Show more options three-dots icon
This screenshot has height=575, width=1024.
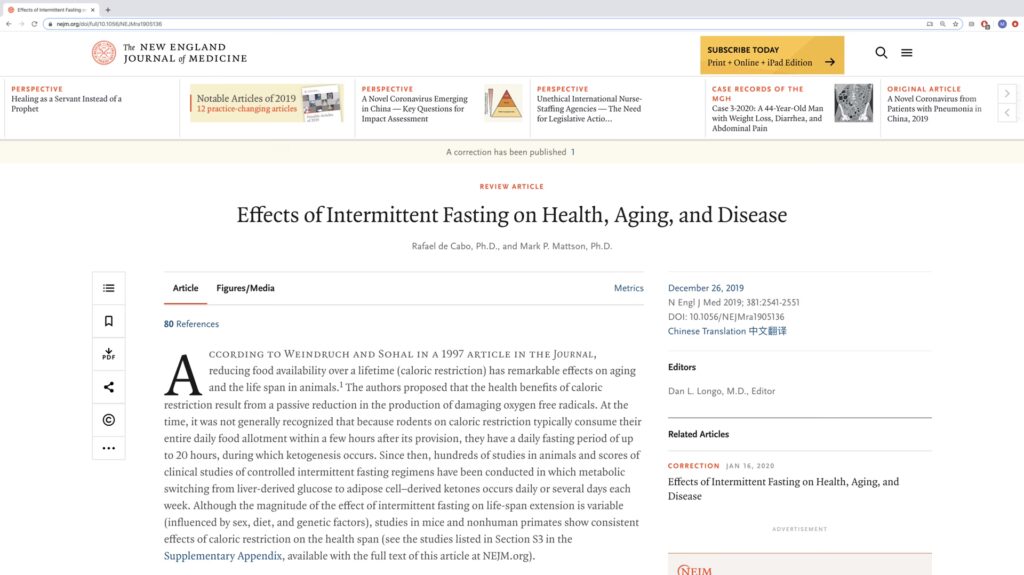[x=109, y=448]
